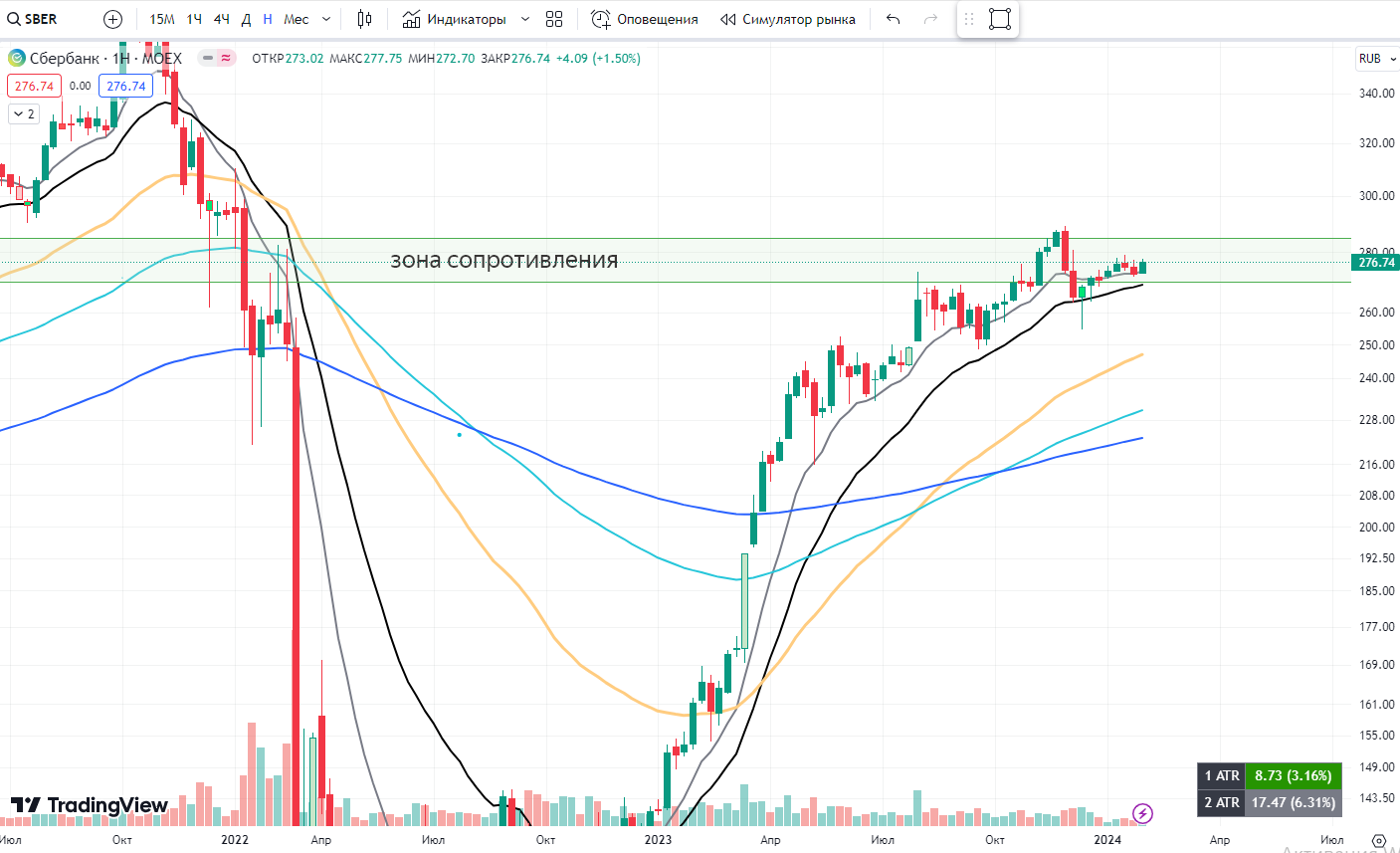The width and height of the screenshot is (1400, 853).
Task: Click the 17.47 (6.31%) ATR value cell
Action: click(x=1293, y=802)
